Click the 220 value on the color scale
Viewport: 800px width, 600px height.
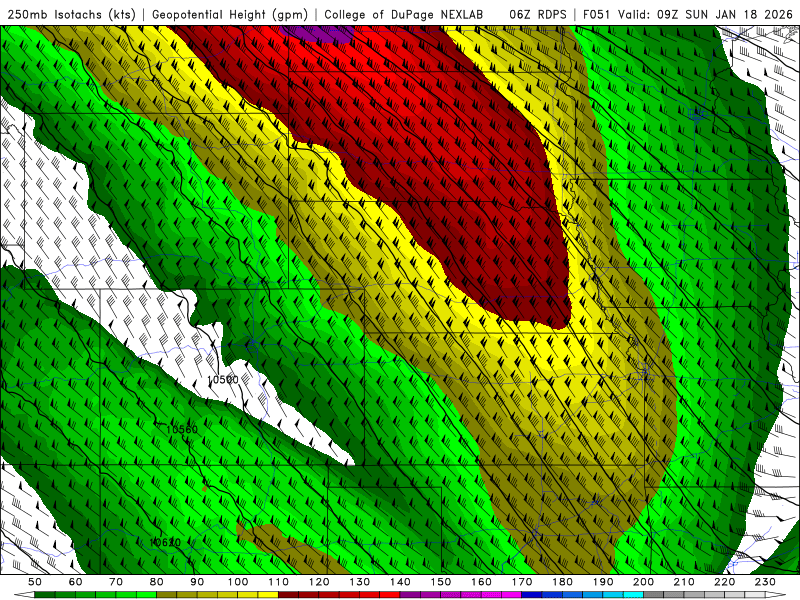pos(724,582)
